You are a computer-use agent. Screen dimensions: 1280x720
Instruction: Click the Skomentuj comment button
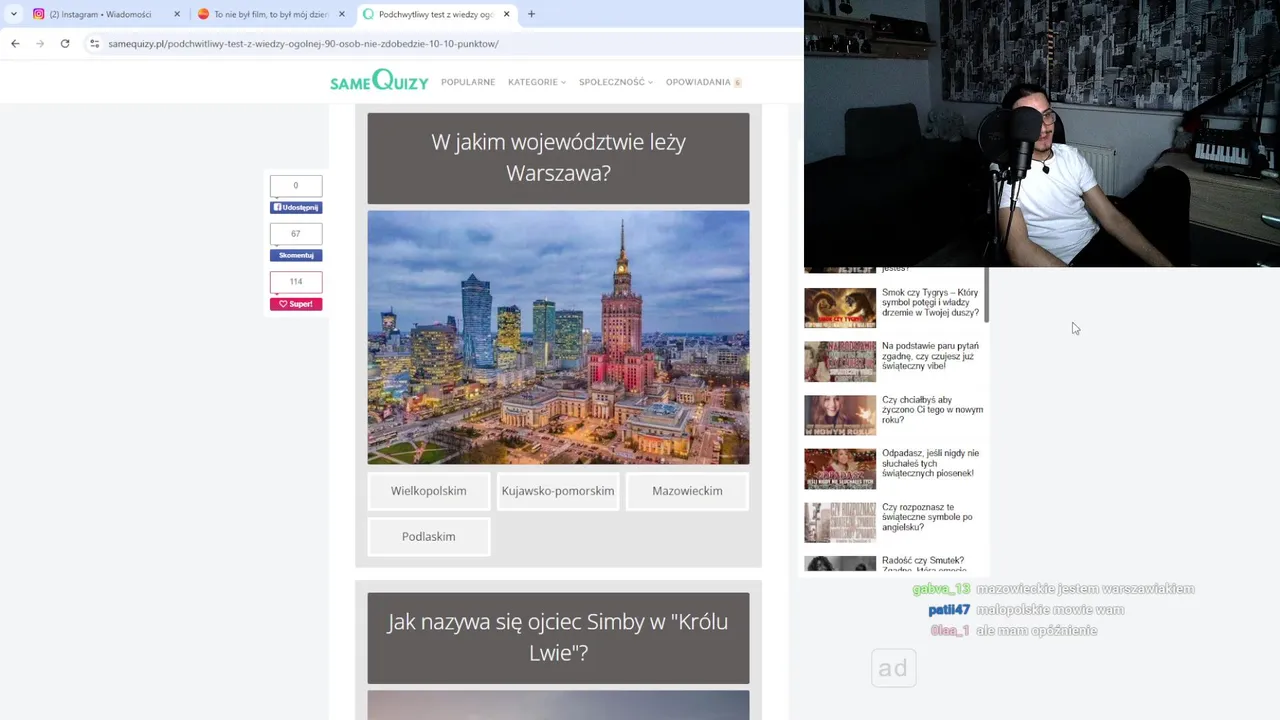(x=296, y=255)
